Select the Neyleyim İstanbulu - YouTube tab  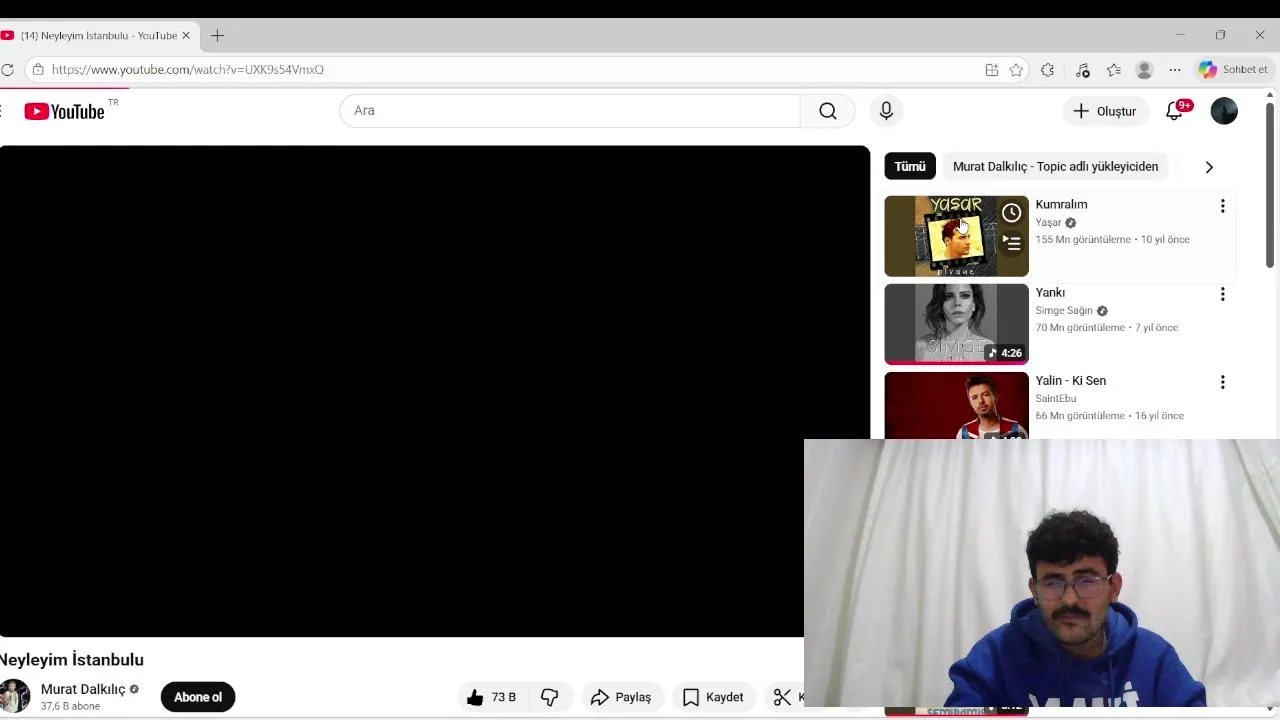[98, 36]
